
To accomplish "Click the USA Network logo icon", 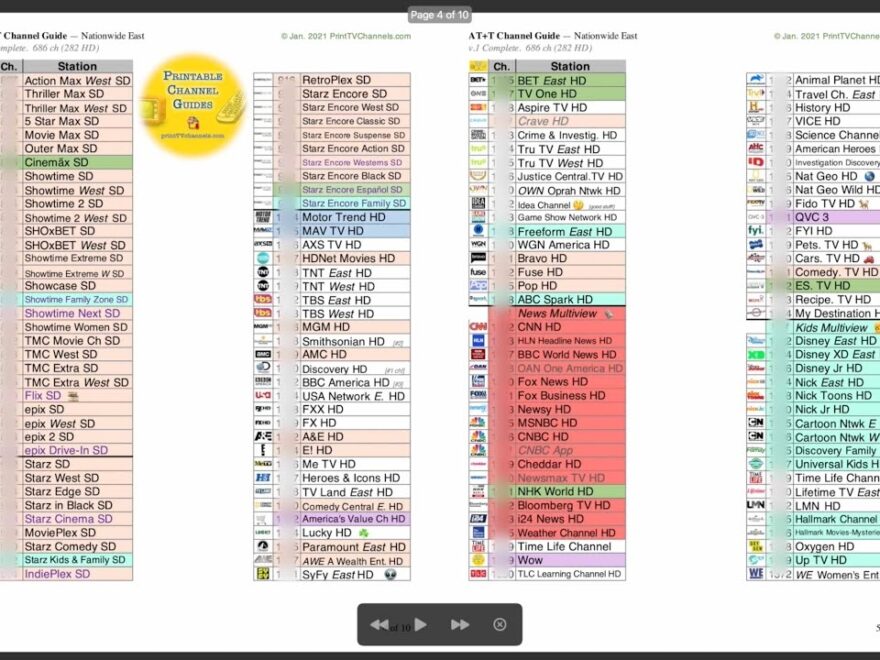I will [x=263, y=396].
